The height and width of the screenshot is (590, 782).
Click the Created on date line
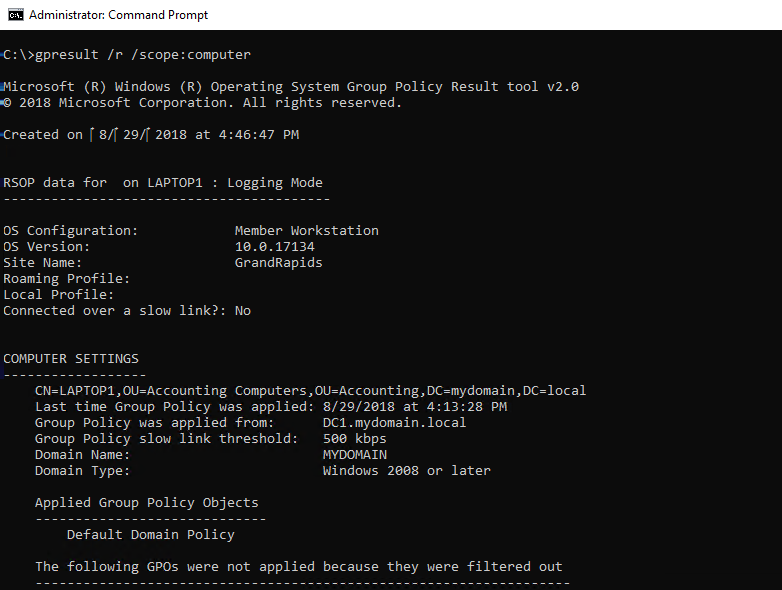(x=151, y=135)
